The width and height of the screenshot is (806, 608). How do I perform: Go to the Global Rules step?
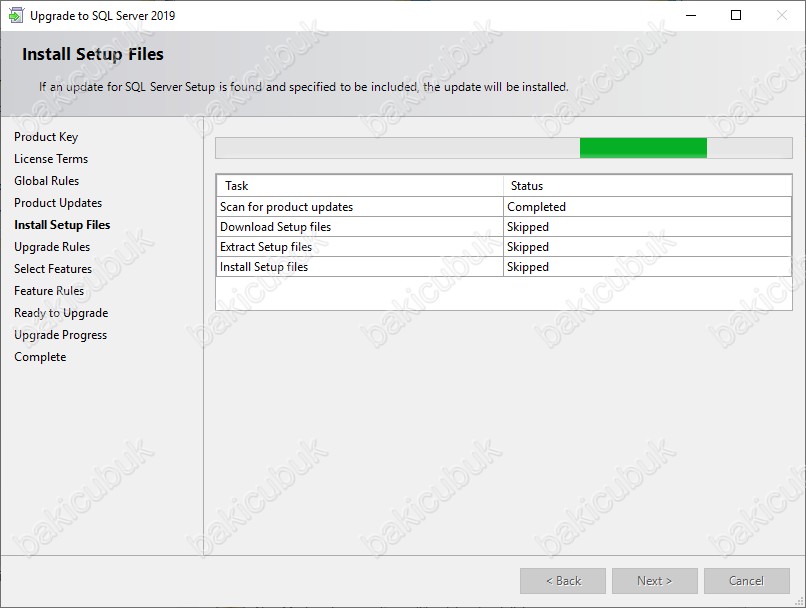tap(46, 181)
